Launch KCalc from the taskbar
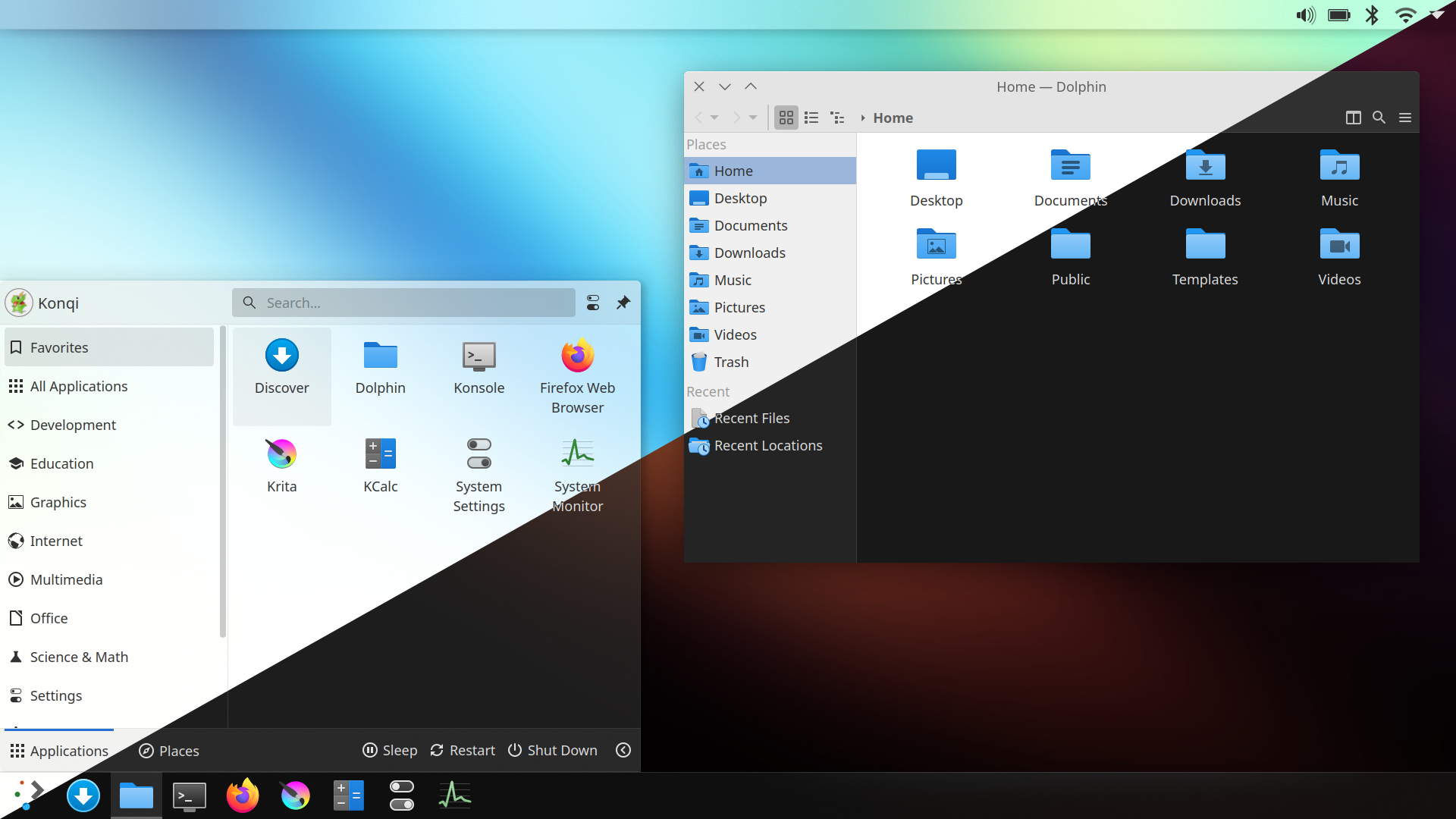The image size is (1456, 819). [x=349, y=795]
